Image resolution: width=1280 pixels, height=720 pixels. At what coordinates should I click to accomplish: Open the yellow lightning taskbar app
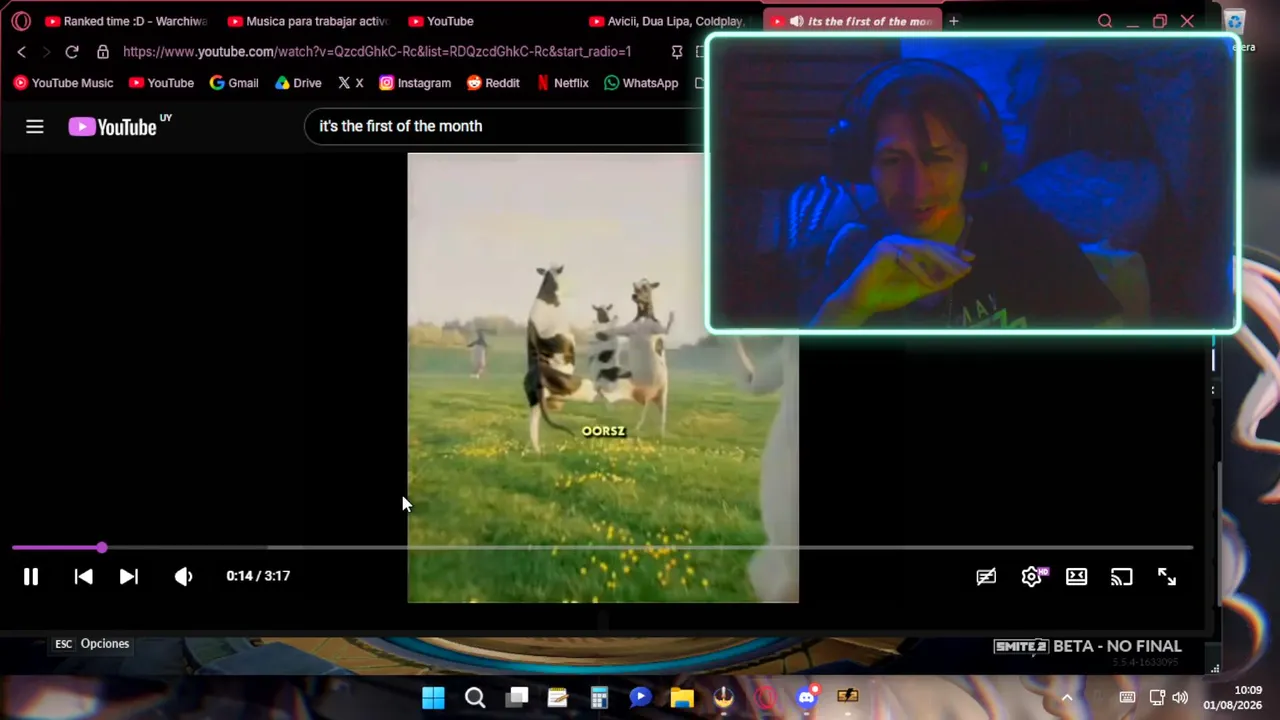coord(848,697)
